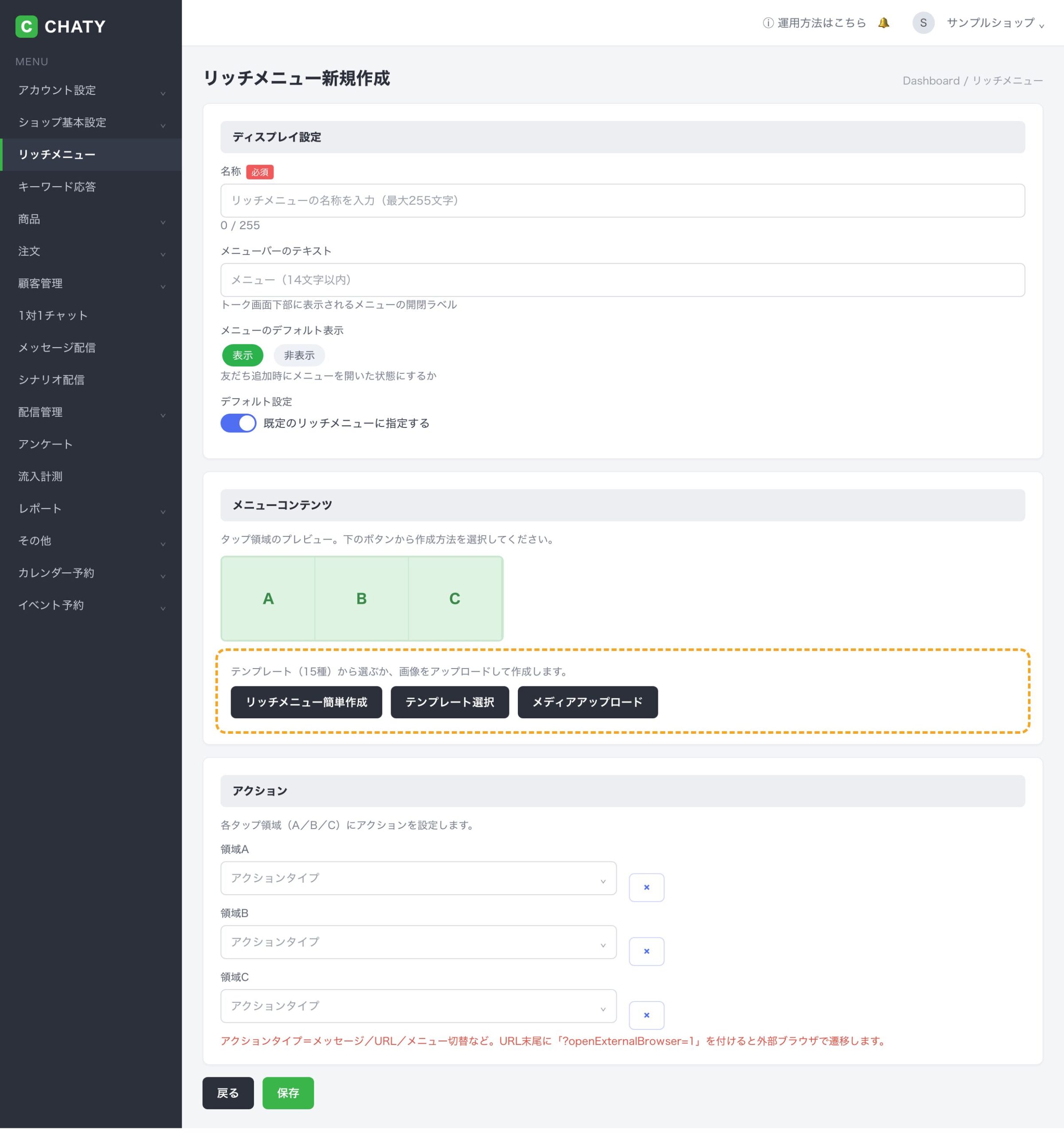Focus the メニューバーのテキスト input field

(623, 280)
